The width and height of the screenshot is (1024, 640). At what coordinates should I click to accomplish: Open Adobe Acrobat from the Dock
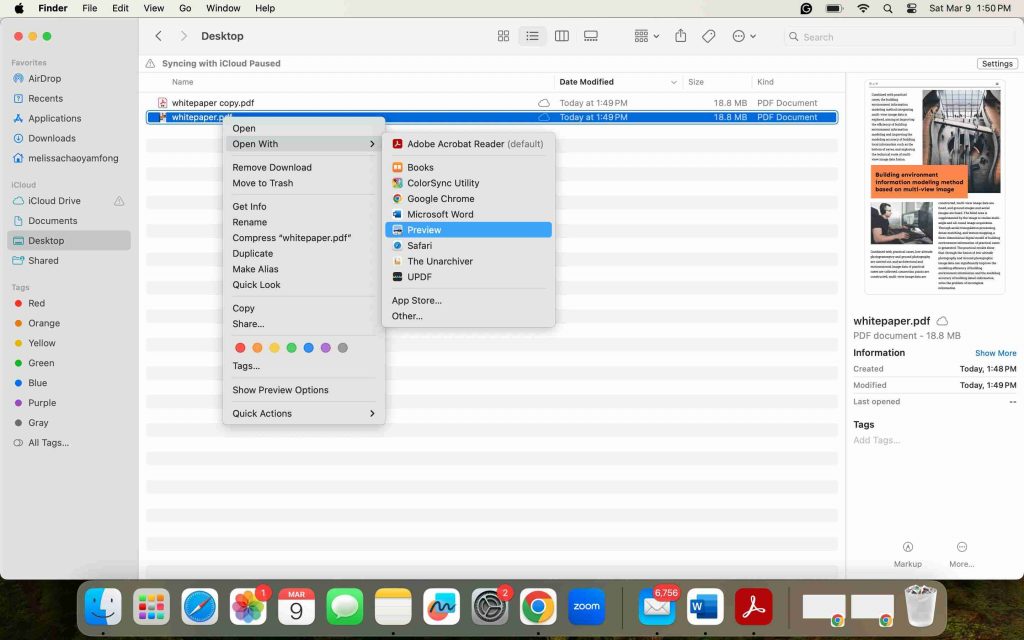tap(754, 605)
